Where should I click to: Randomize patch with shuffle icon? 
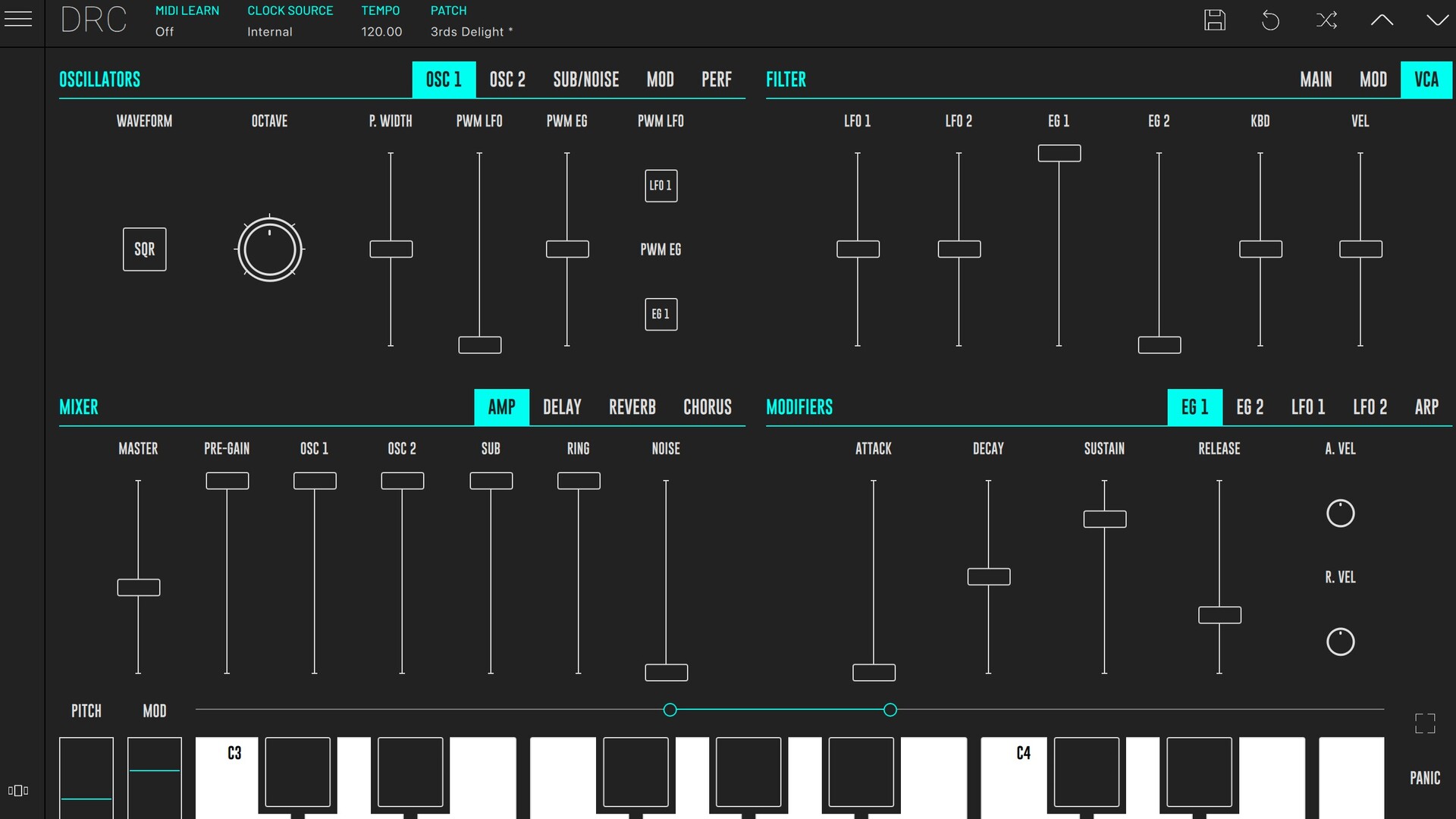pyautogui.click(x=1326, y=20)
